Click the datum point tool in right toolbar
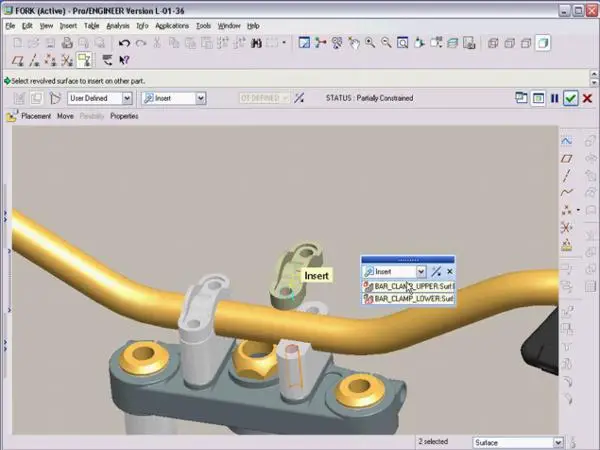 [x=567, y=210]
